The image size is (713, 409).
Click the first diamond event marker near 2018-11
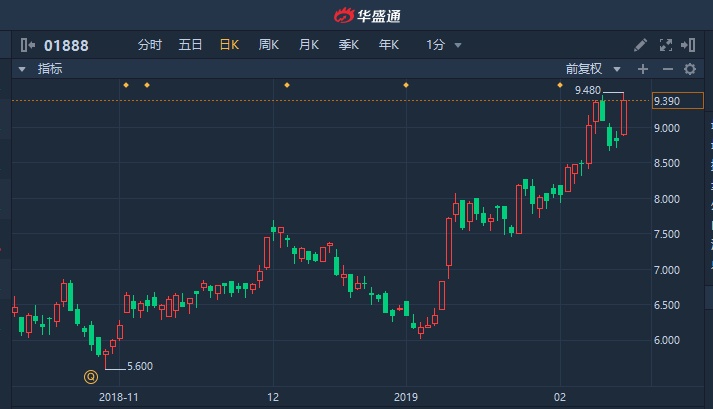click(126, 85)
